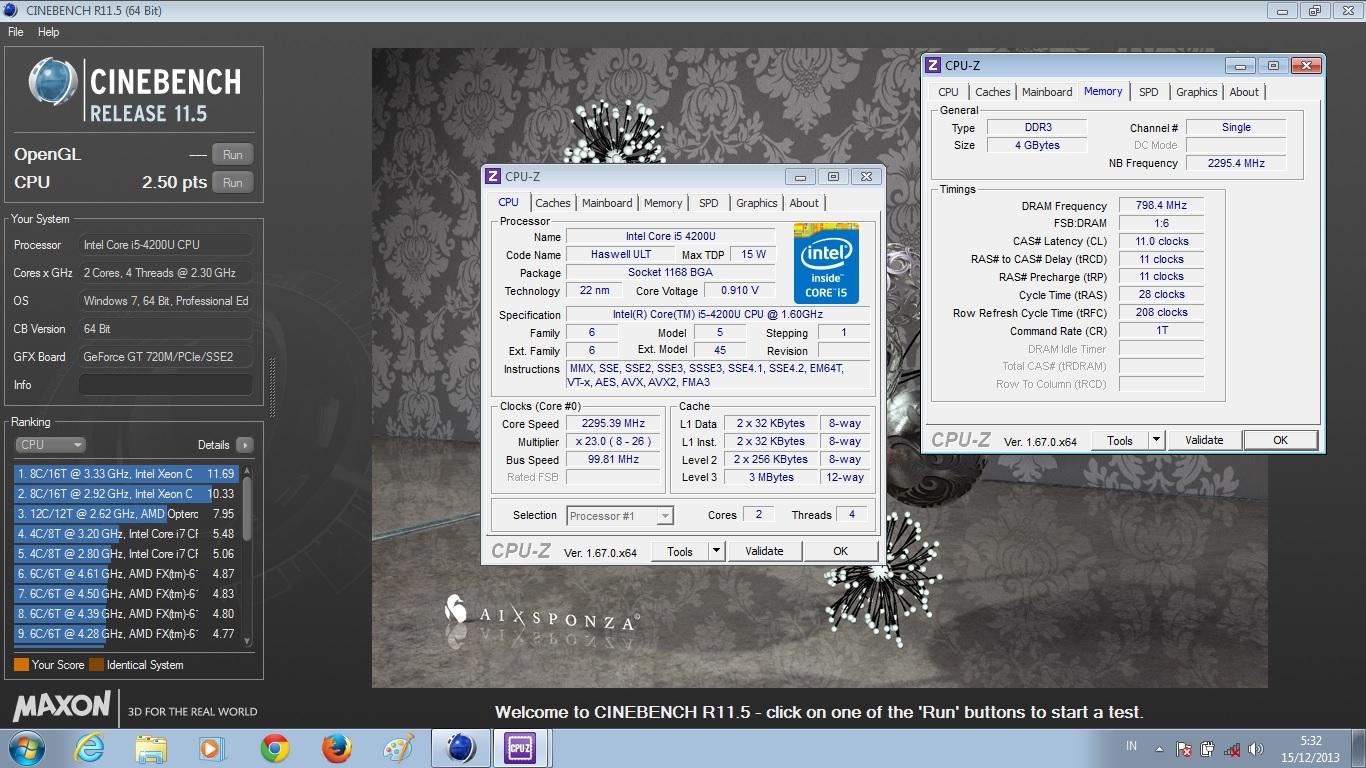Select ranking entry 4C/8T @ 3.20 GHz

click(126, 534)
